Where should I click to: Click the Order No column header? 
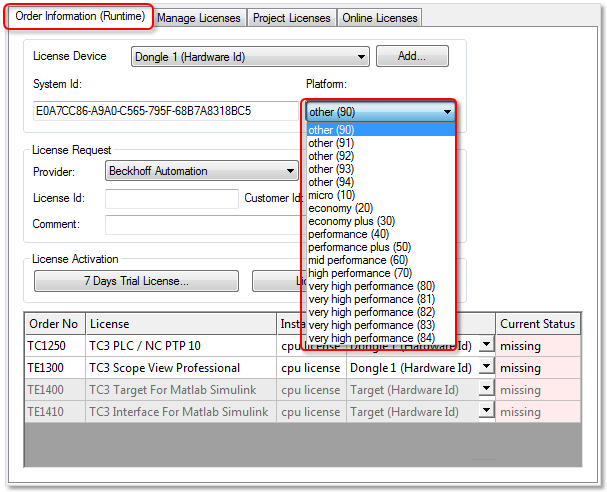(x=55, y=324)
